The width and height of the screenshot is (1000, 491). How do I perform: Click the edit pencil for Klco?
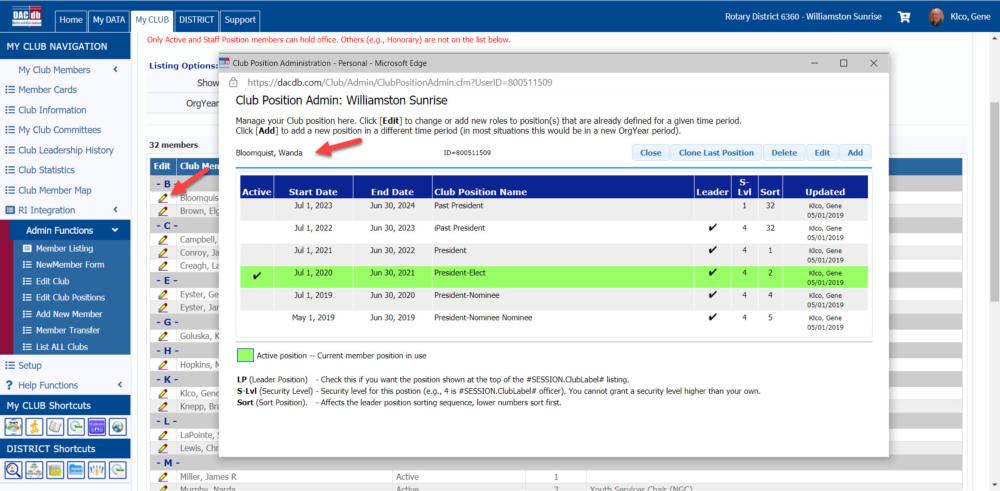(163, 394)
